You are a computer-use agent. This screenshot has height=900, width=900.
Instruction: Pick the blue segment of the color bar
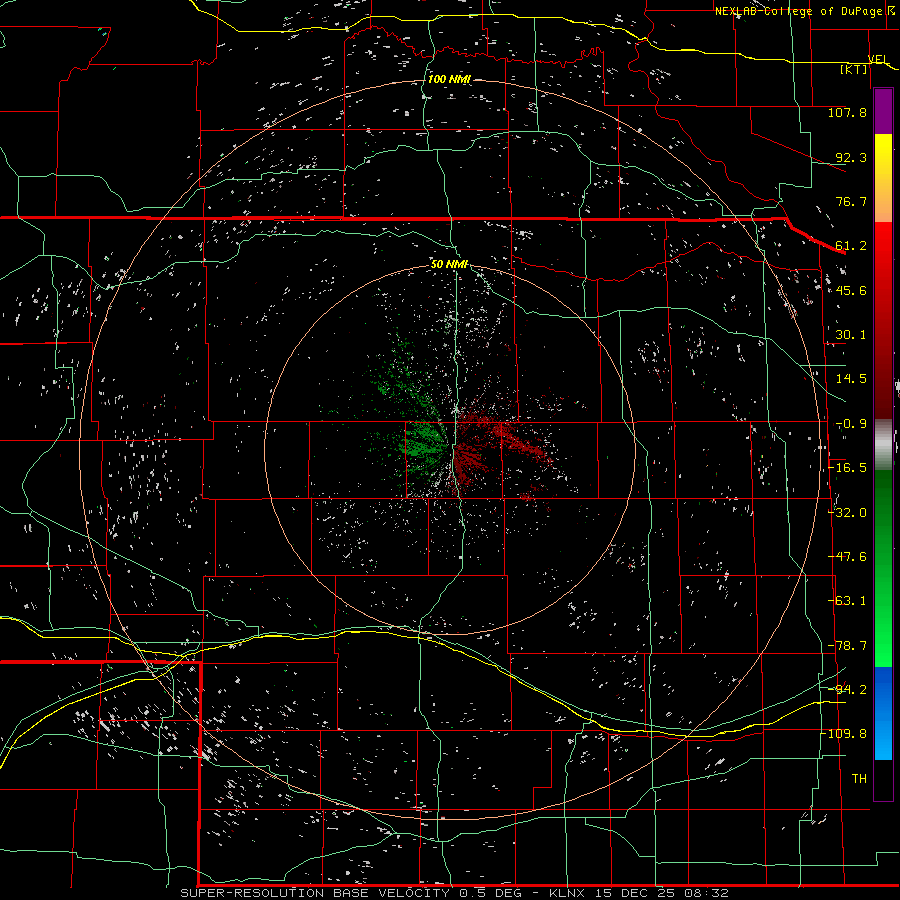pyautogui.click(x=883, y=713)
